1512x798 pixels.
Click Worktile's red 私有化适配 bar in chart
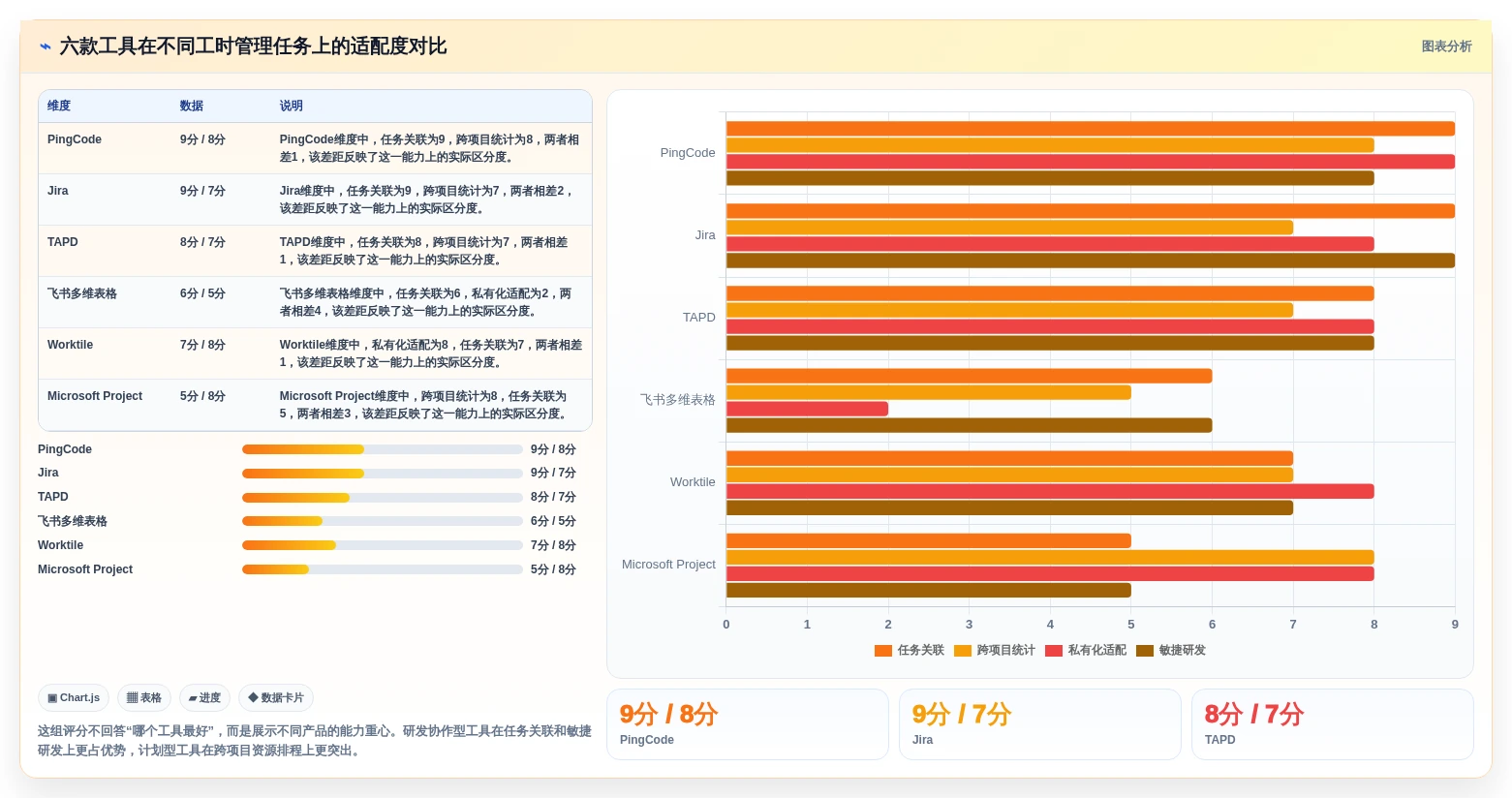click(x=1050, y=491)
